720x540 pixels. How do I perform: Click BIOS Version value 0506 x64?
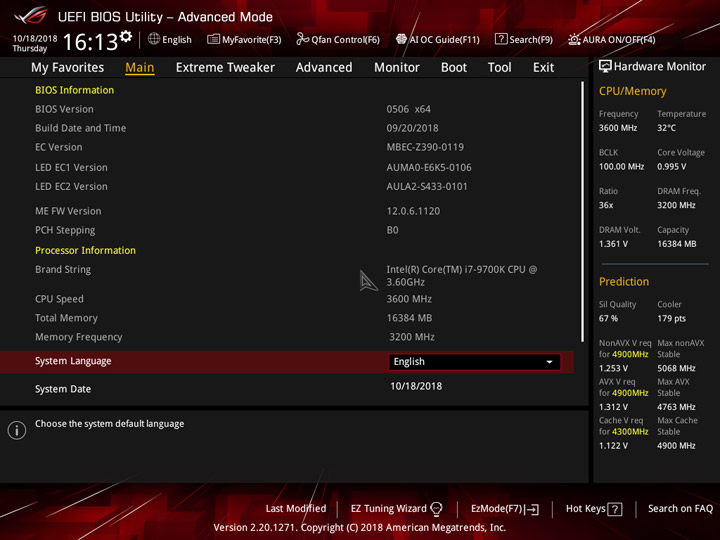tap(408, 109)
